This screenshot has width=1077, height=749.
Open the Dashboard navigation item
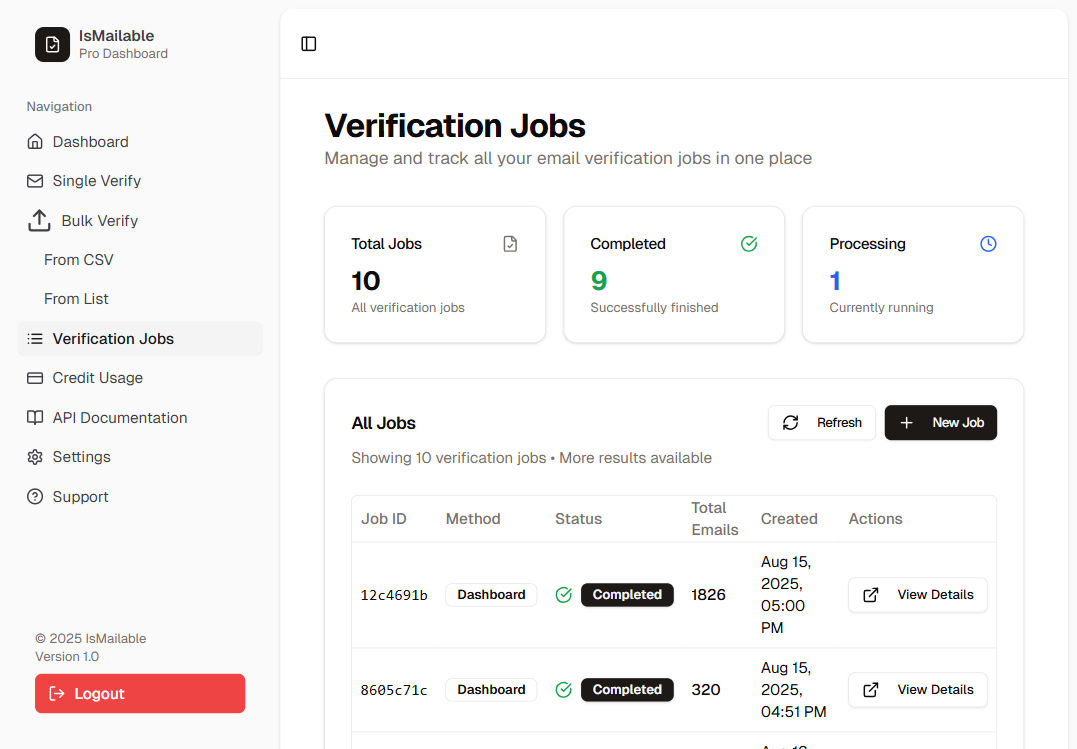90,142
